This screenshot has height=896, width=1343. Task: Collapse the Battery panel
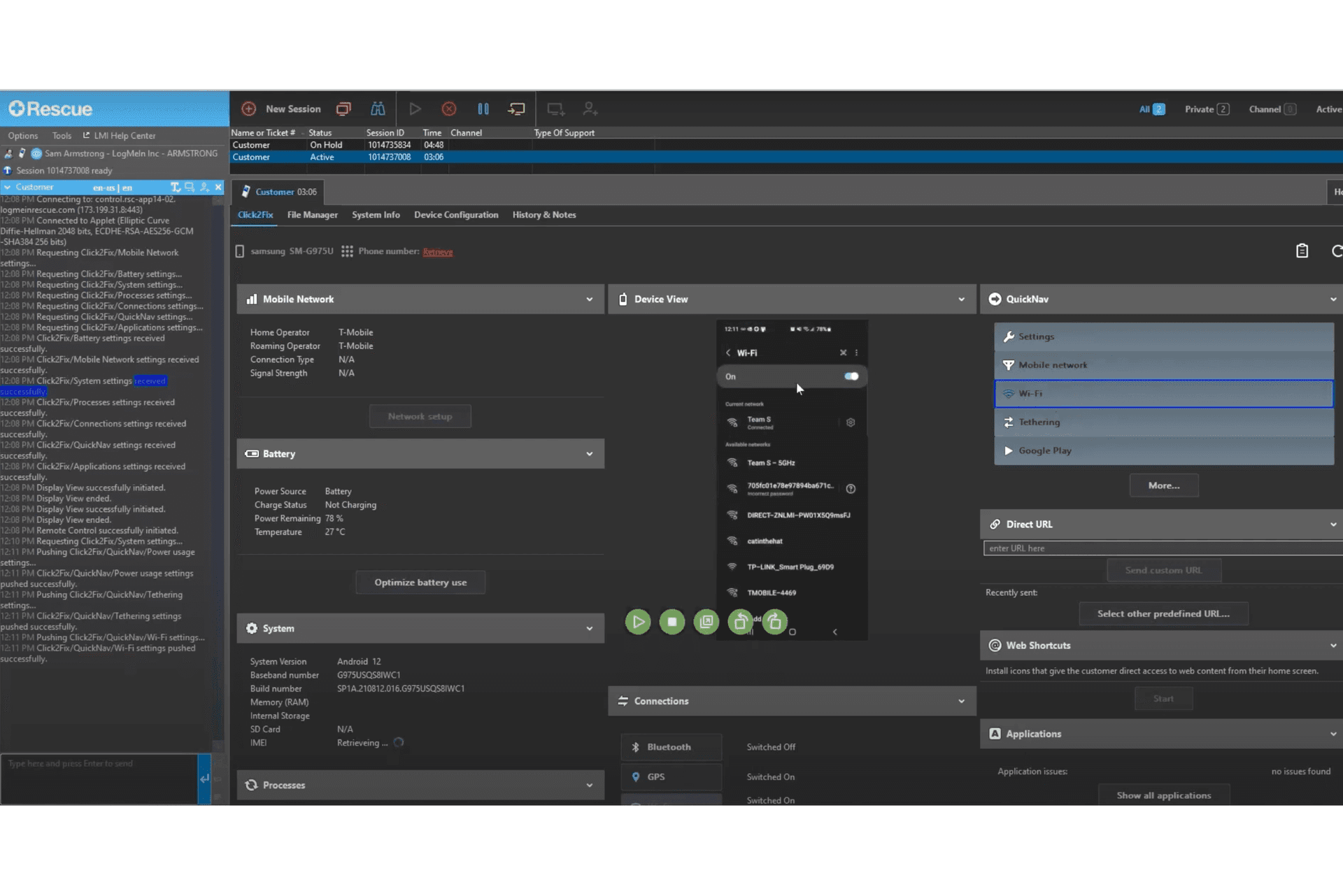[x=590, y=454]
